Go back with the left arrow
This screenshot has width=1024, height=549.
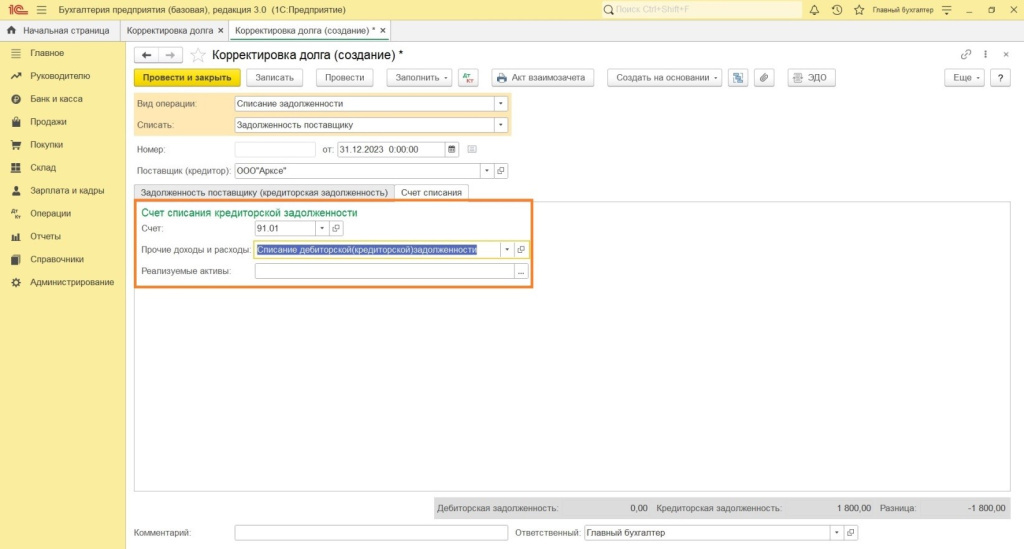[147, 55]
